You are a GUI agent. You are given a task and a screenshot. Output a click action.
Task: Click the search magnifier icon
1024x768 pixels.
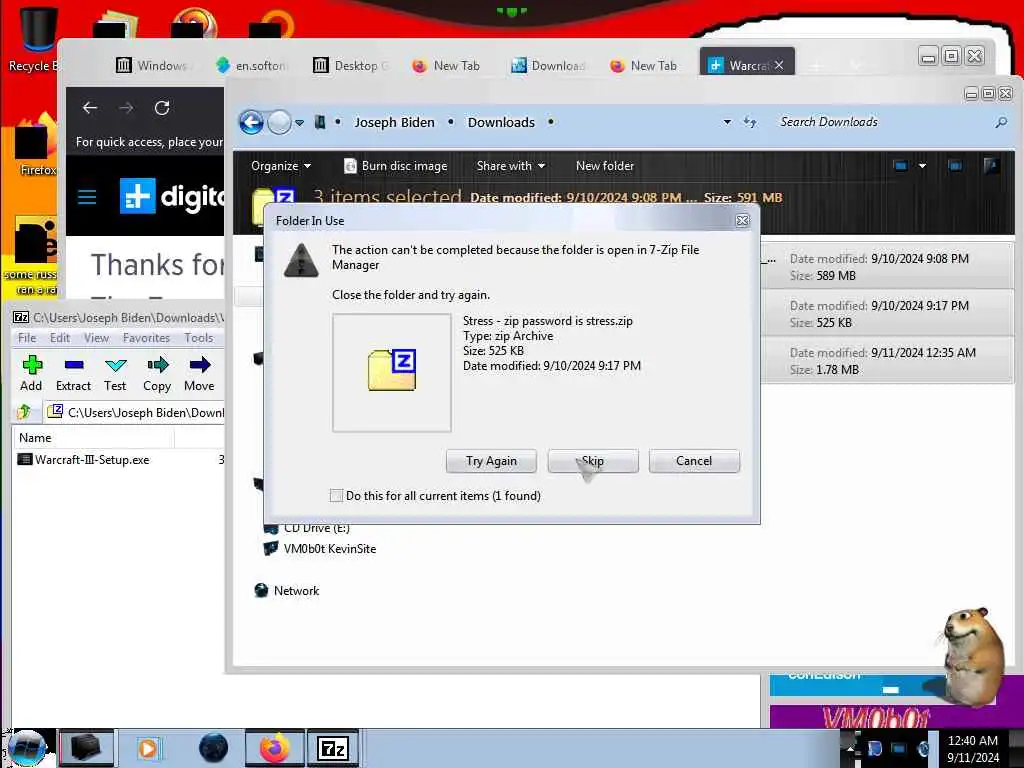pyautogui.click(x=1000, y=122)
